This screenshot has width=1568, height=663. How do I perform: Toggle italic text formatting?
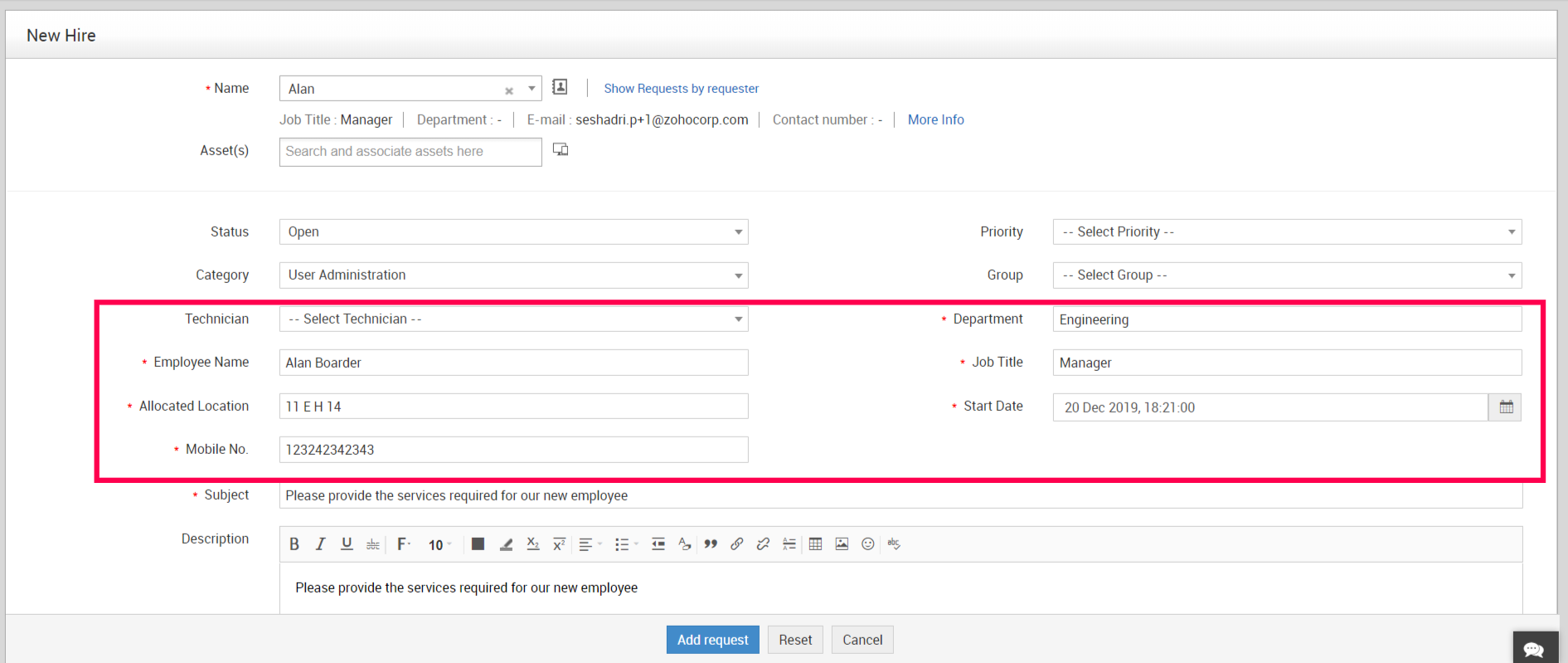coord(320,544)
